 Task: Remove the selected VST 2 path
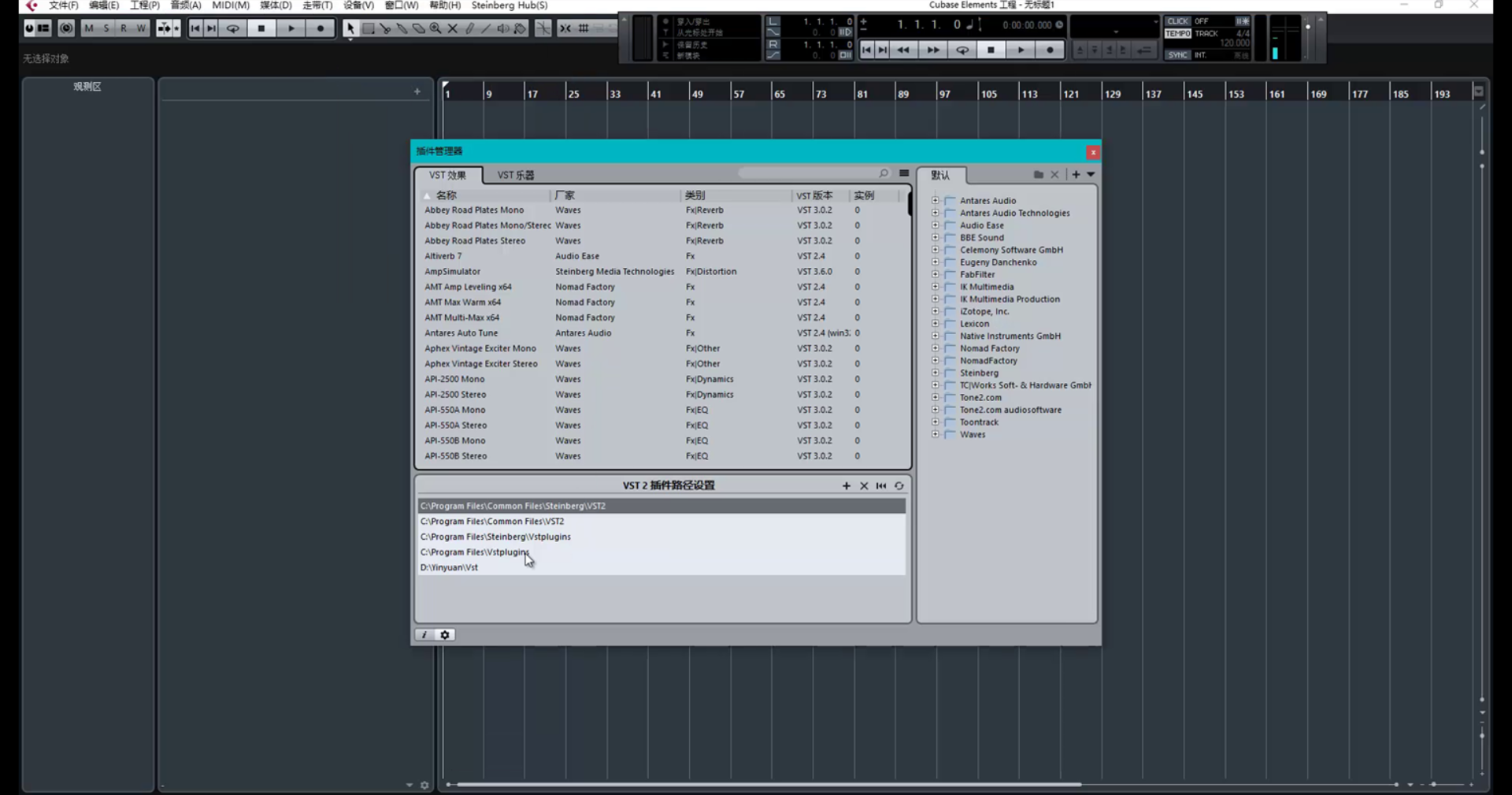(864, 486)
